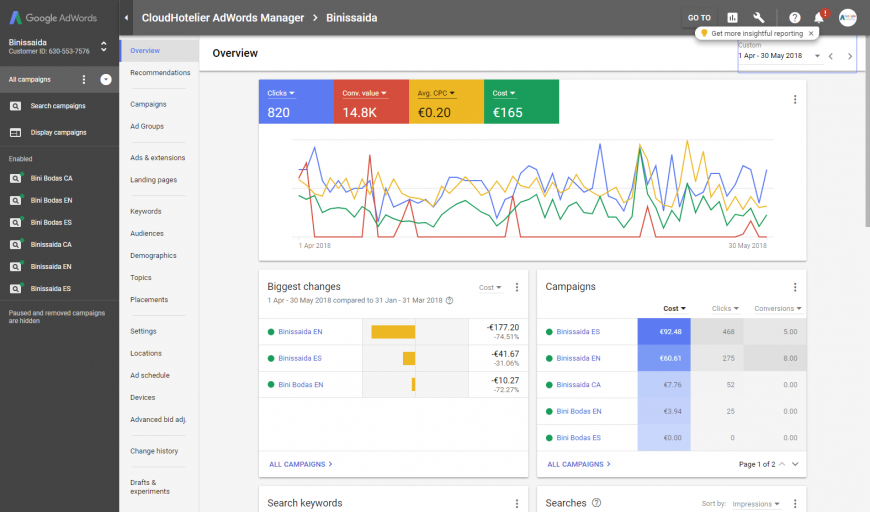Open ALL CAMPAIGNS link in Biggest changes
This screenshot has width=870, height=512.
pos(301,464)
